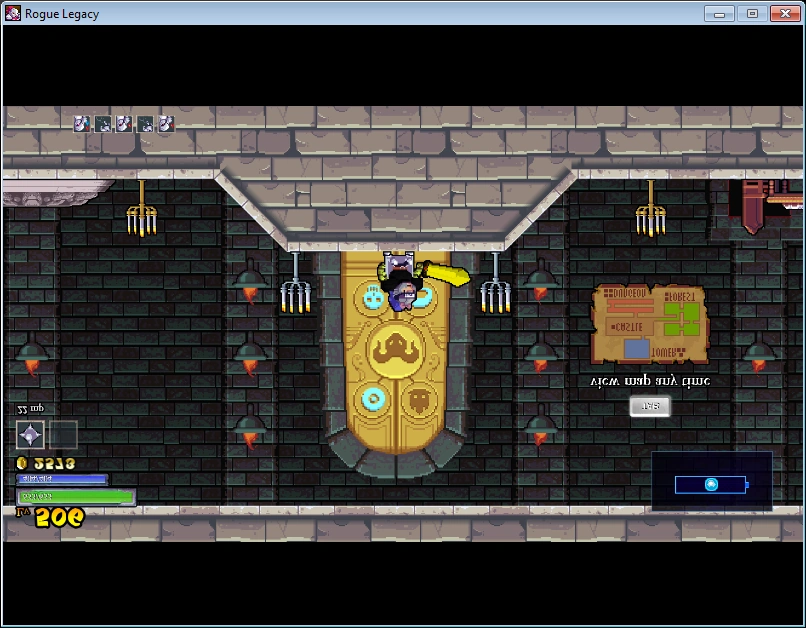Click the blue skull emblem on the golden door
The height and width of the screenshot is (628, 806).
pyautogui.click(x=372, y=298)
